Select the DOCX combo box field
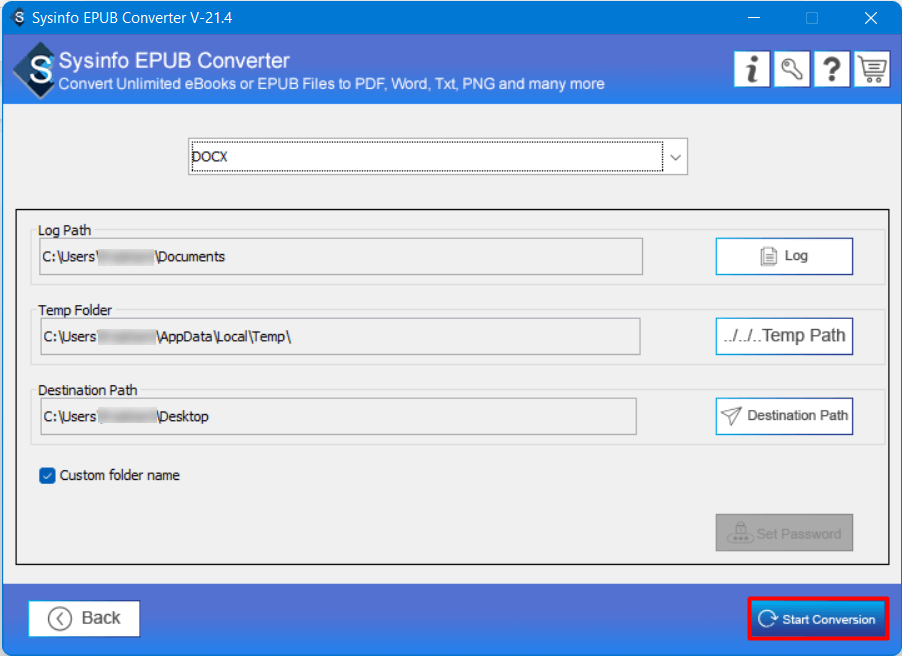Image resolution: width=902 pixels, height=656 pixels. pos(437,157)
